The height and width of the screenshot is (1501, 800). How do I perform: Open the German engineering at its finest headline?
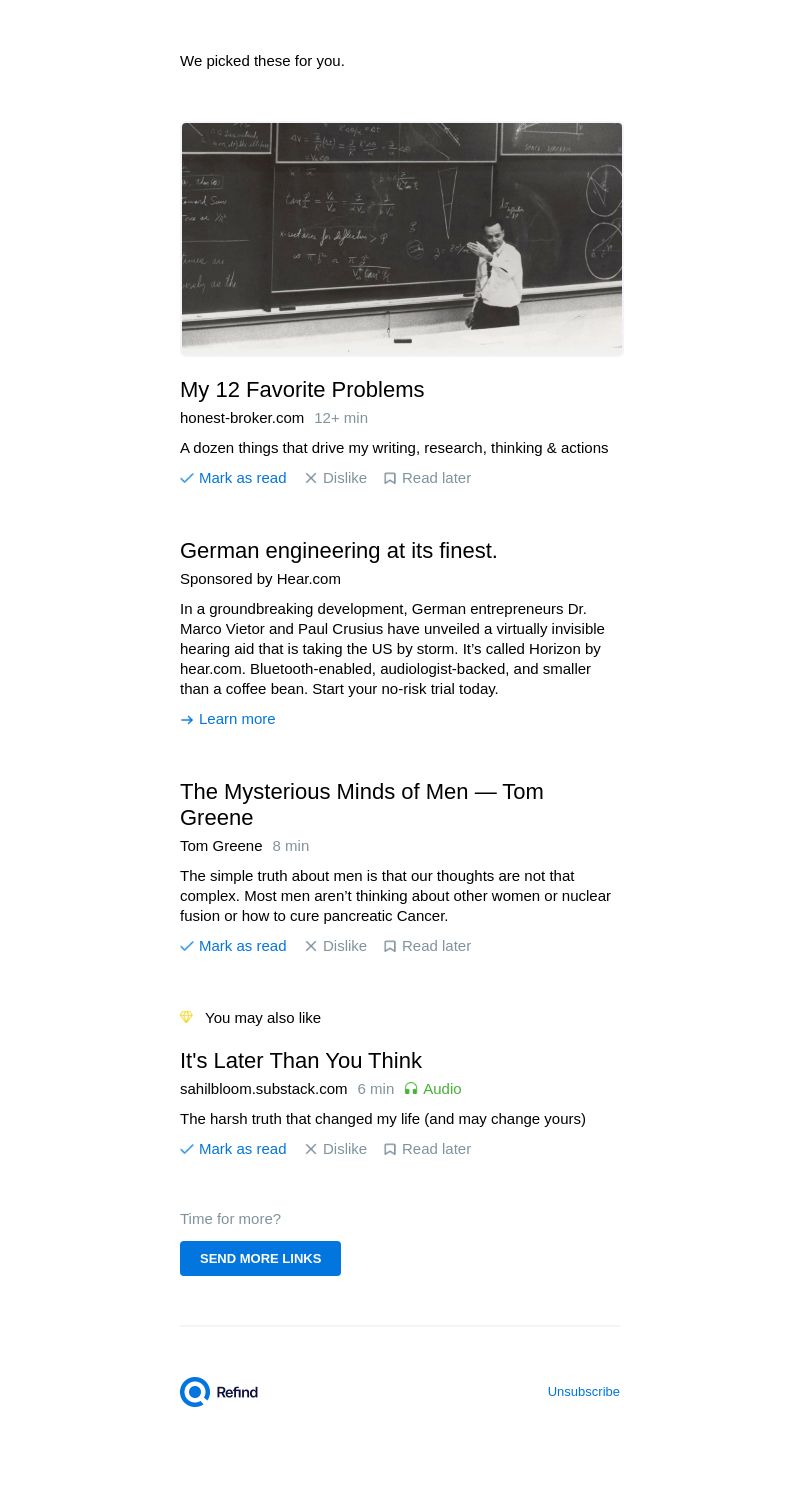click(338, 551)
